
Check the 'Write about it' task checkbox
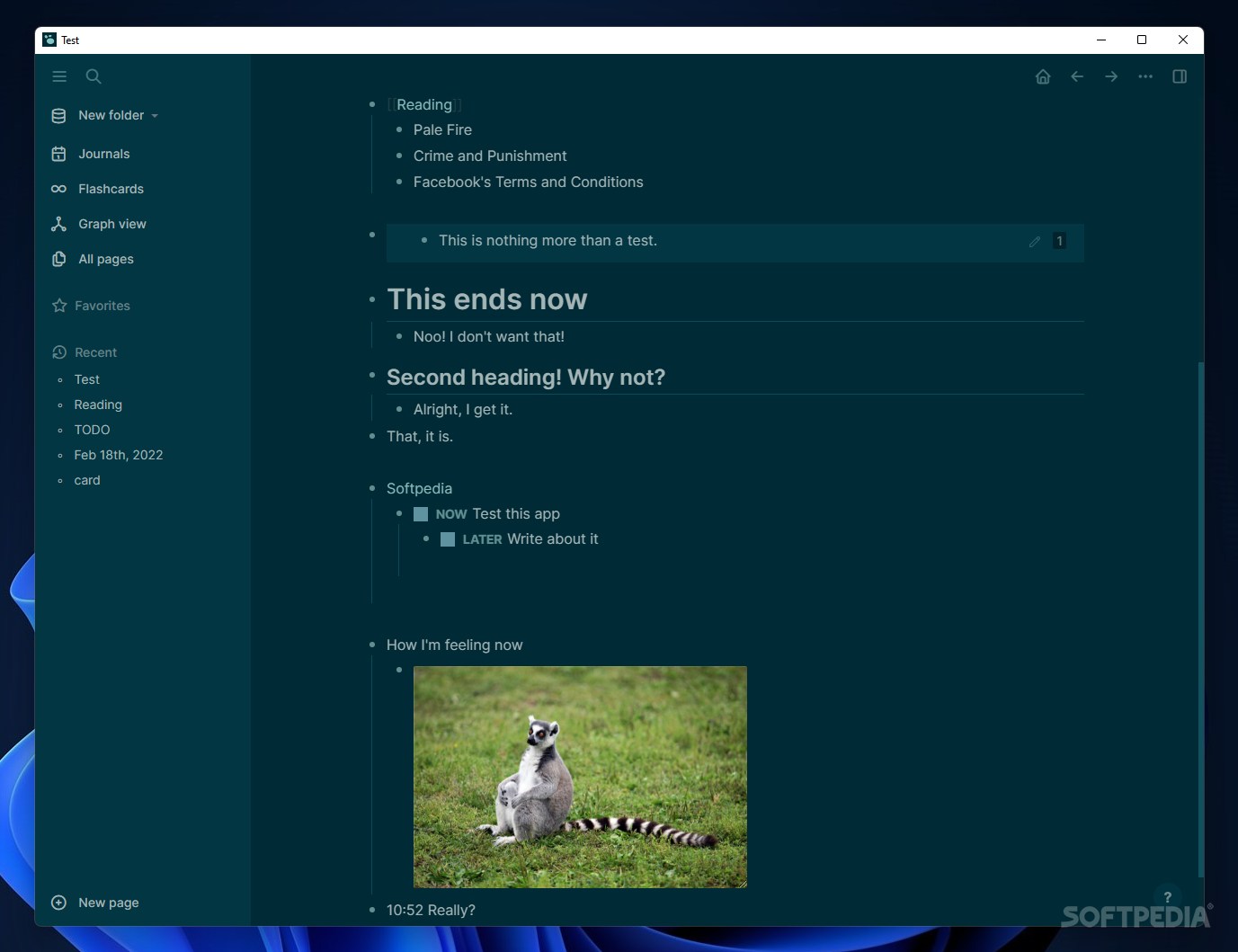448,539
